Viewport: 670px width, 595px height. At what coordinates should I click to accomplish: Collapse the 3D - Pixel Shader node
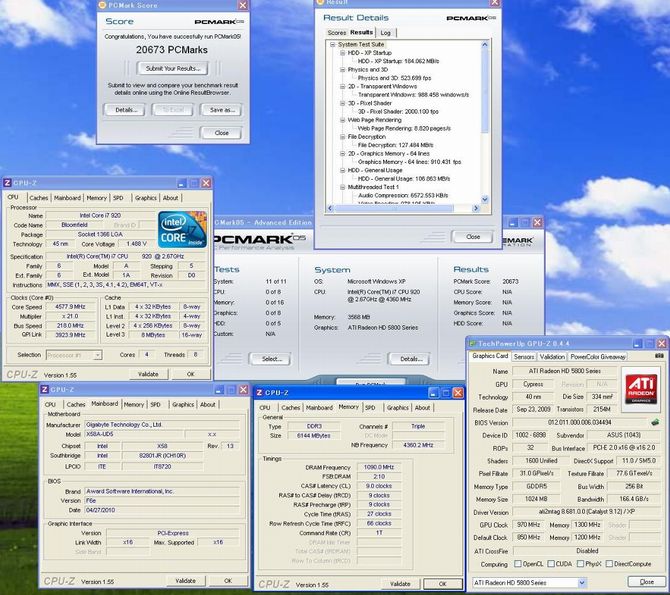(342, 103)
